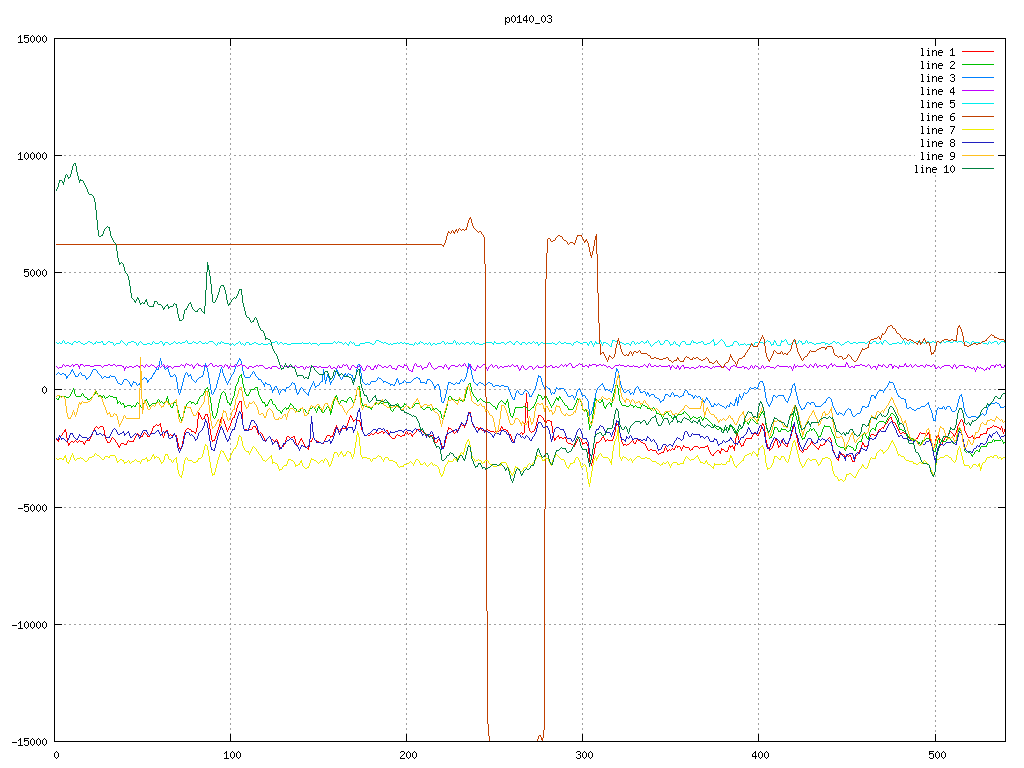The height and width of the screenshot is (768, 1024).
Task: Click the 0 tick label on the y-axis
Action: [45, 390]
